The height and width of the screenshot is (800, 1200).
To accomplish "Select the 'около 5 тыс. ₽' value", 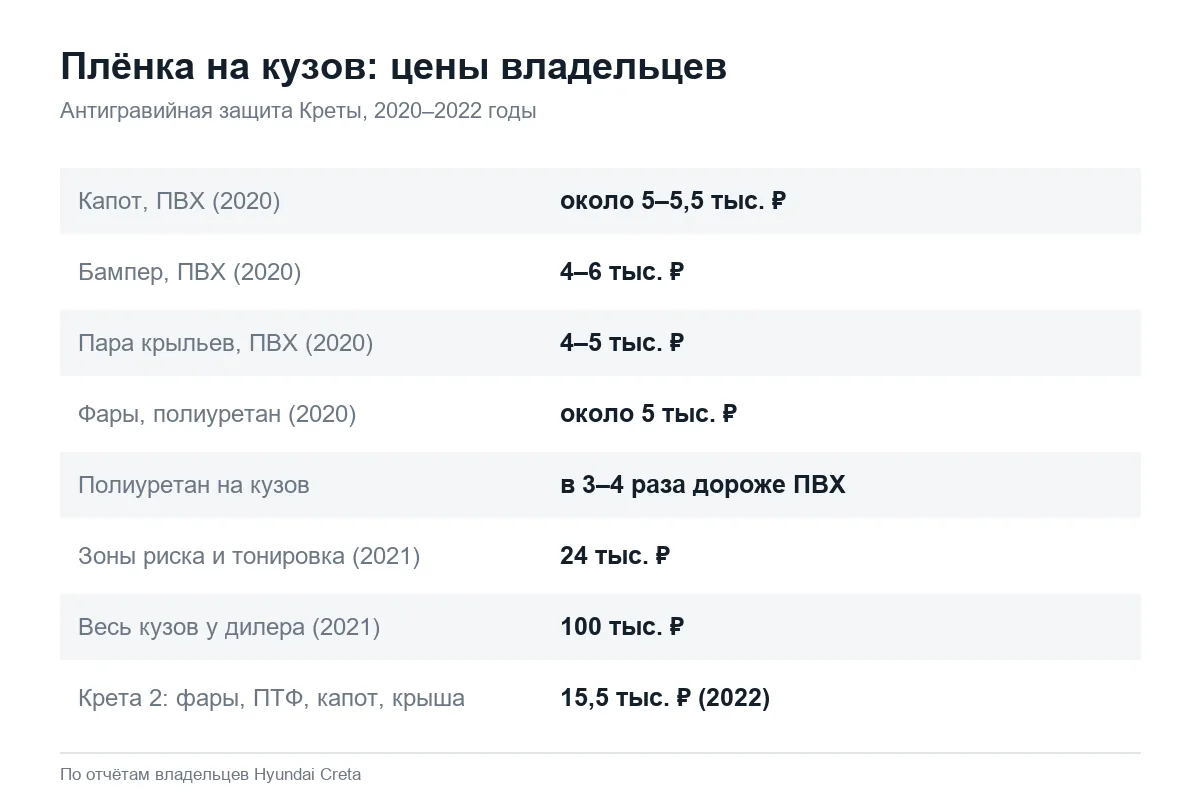I will (x=648, y=414).
